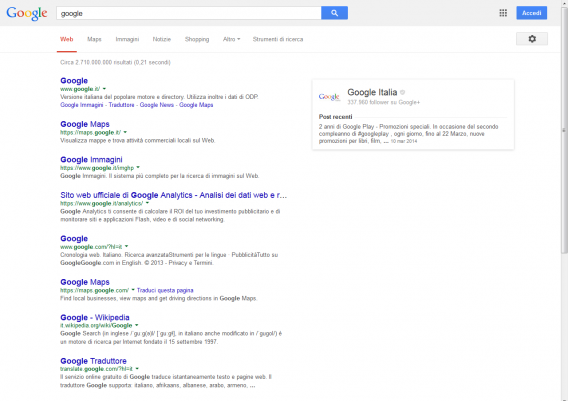Viewport: 568px width, 401px height.
Task: Click the 10 mar 2014 post date
Action: (x=404, y=141)
